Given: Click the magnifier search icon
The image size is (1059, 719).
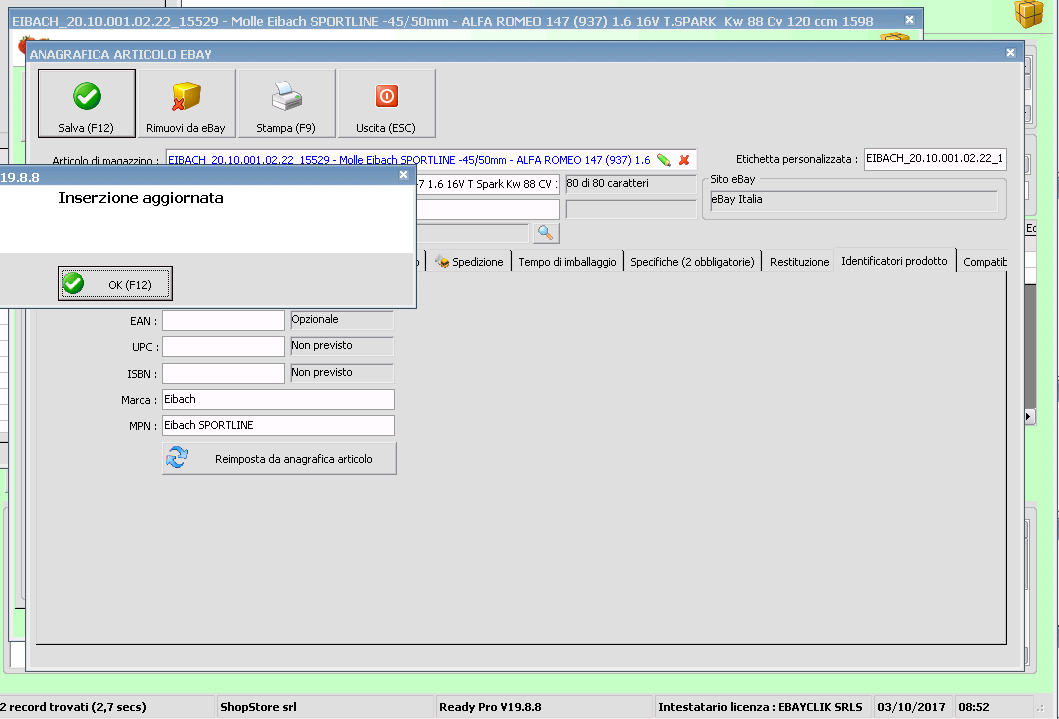Looking at the screenshot, I should [546, 234].
